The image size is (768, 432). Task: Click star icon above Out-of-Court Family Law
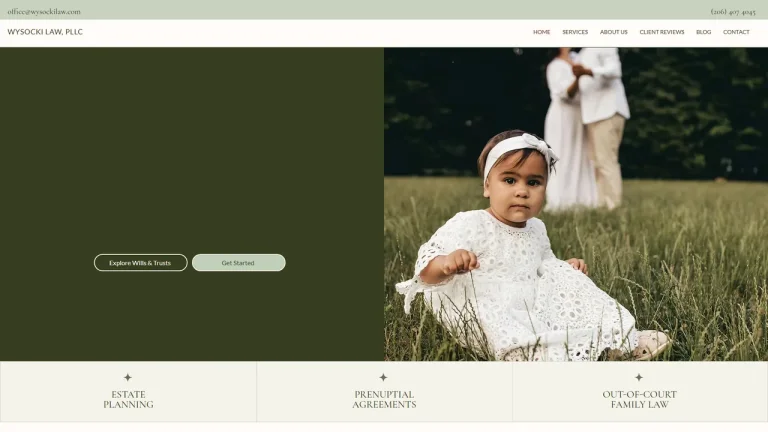pos(639,377)
